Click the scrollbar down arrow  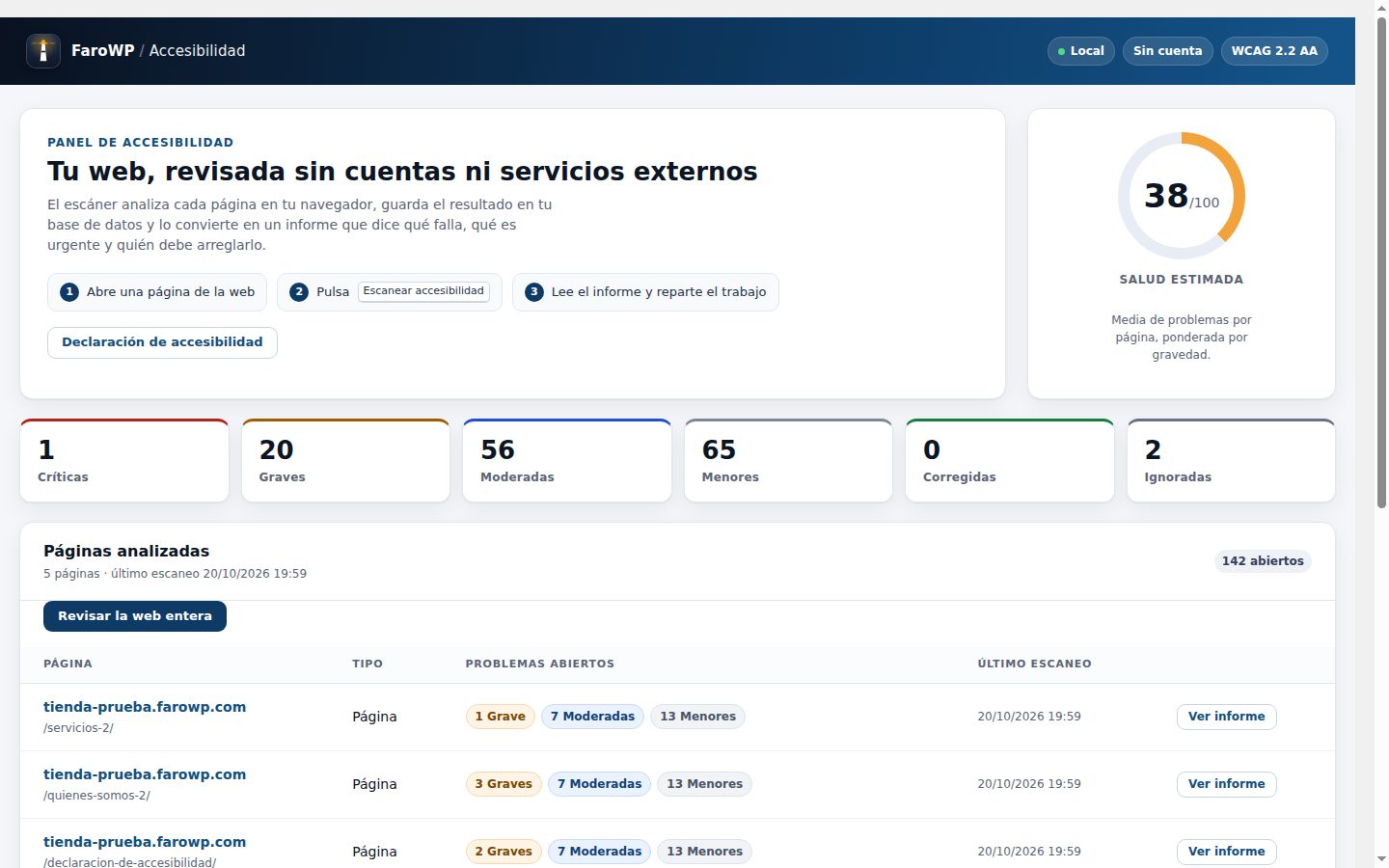coord(1381,858)
